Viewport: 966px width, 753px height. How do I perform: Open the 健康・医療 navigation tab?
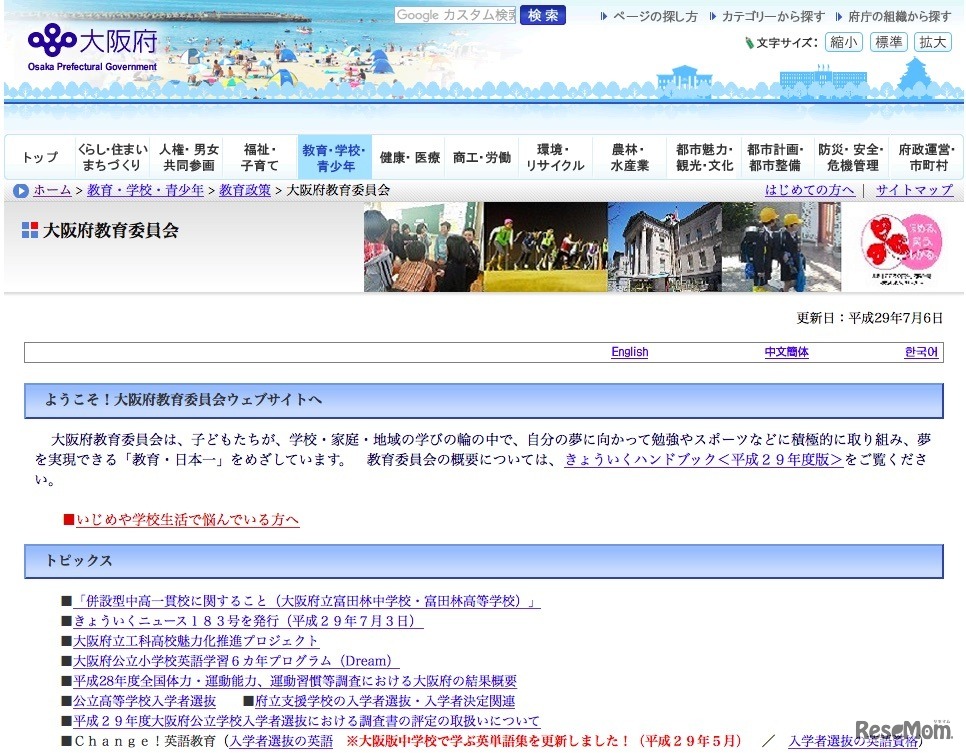409,158
